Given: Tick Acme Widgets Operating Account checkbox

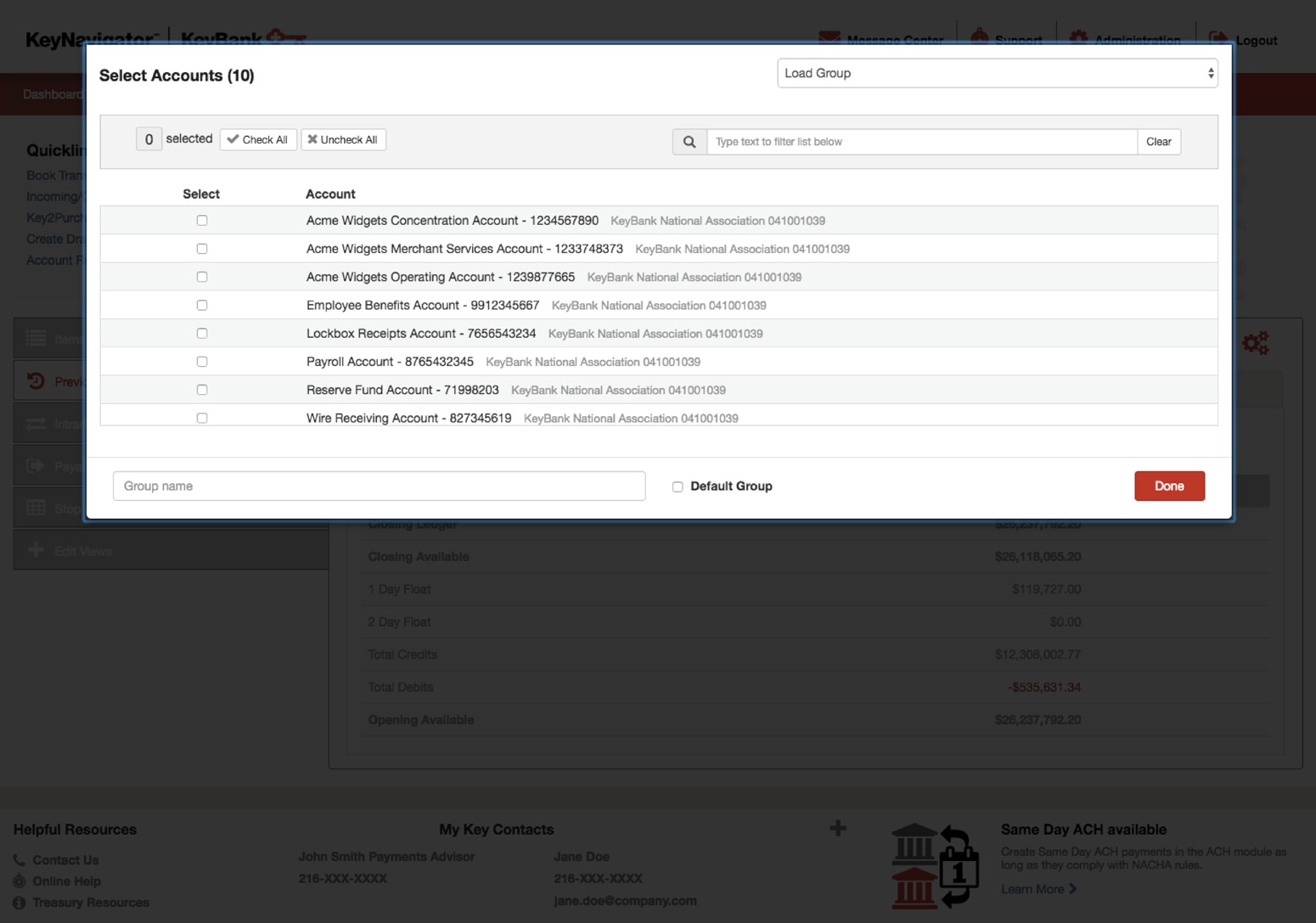Looking at the screenshot, I should (202, 277).
